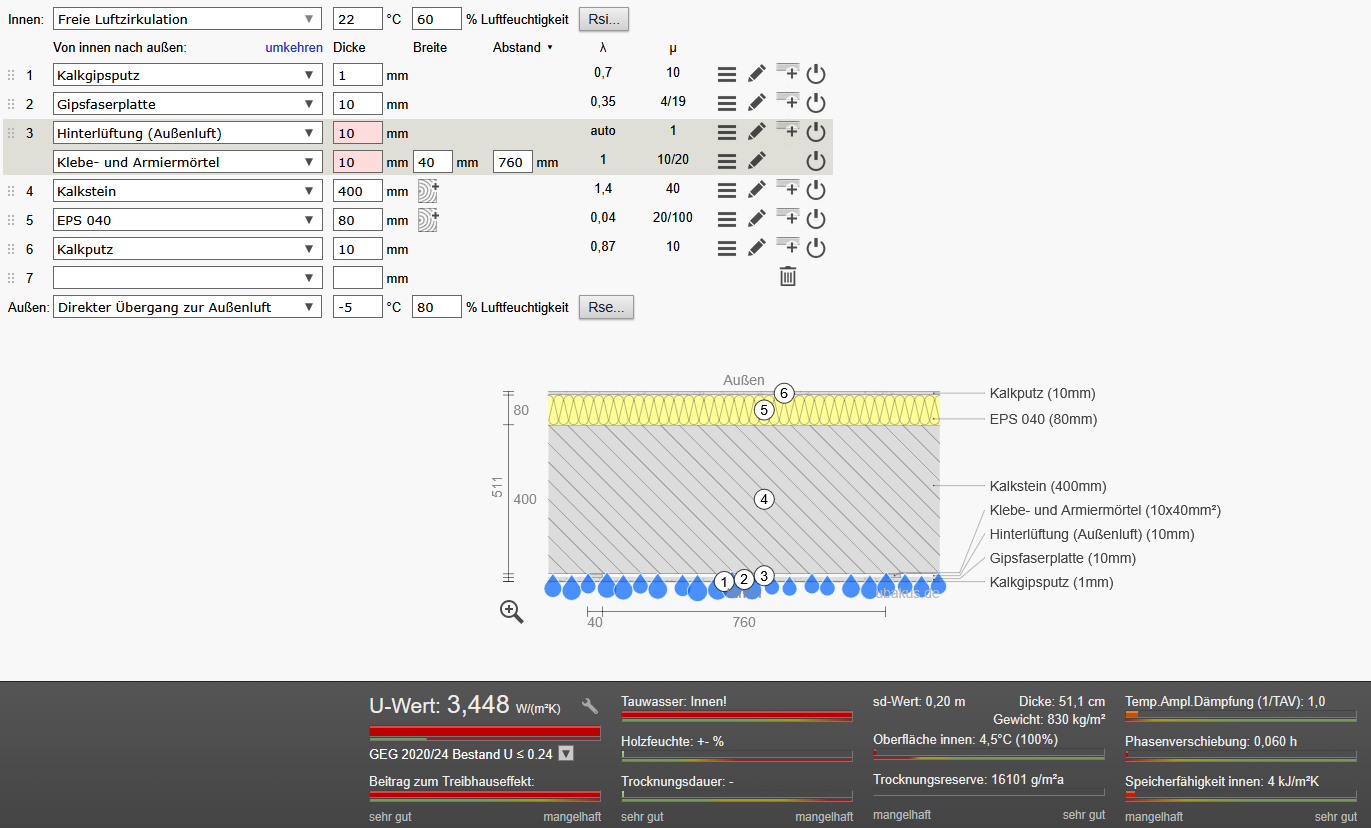
Task: Edit the Gipsfaserplatte material with pencil icon
Action: (x=757, y=103)
